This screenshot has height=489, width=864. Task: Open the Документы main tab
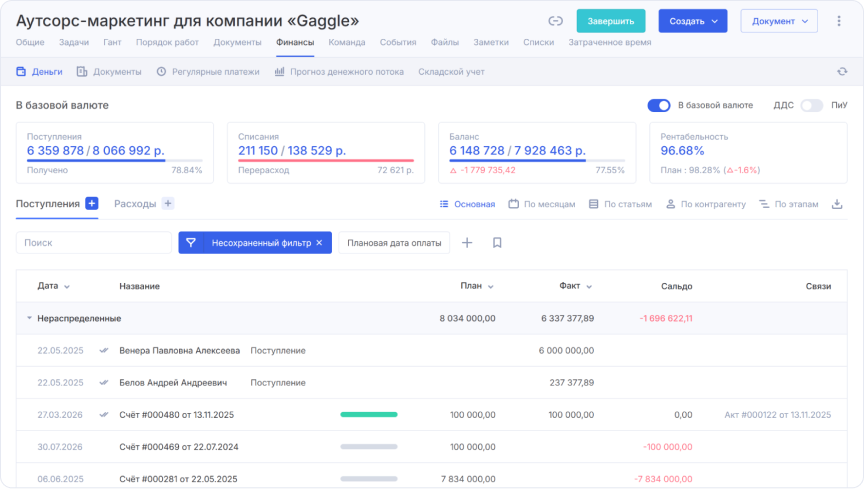click(x=237, y=42)
